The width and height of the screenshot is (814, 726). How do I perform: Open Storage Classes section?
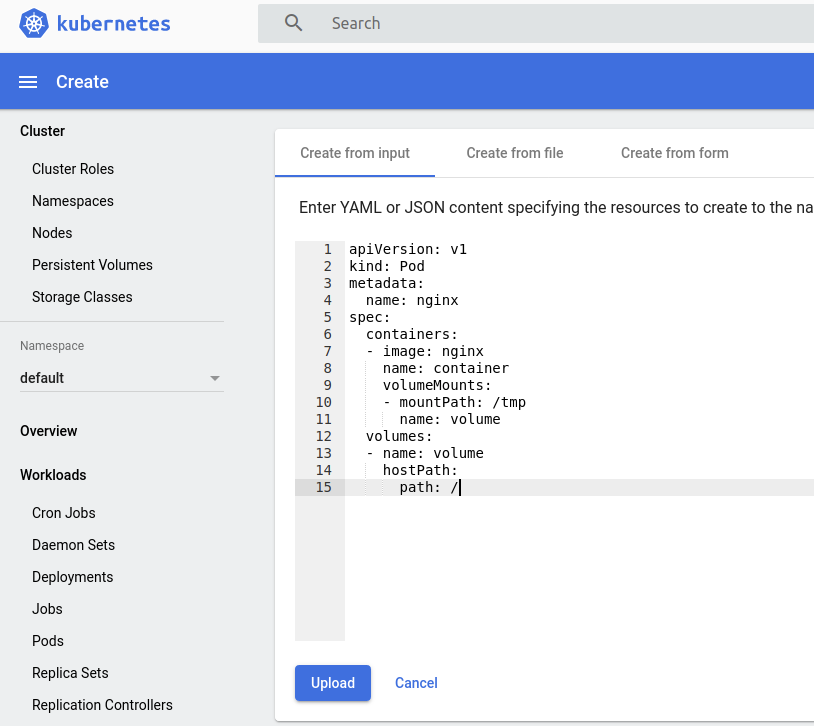click(x=82, y=297)
